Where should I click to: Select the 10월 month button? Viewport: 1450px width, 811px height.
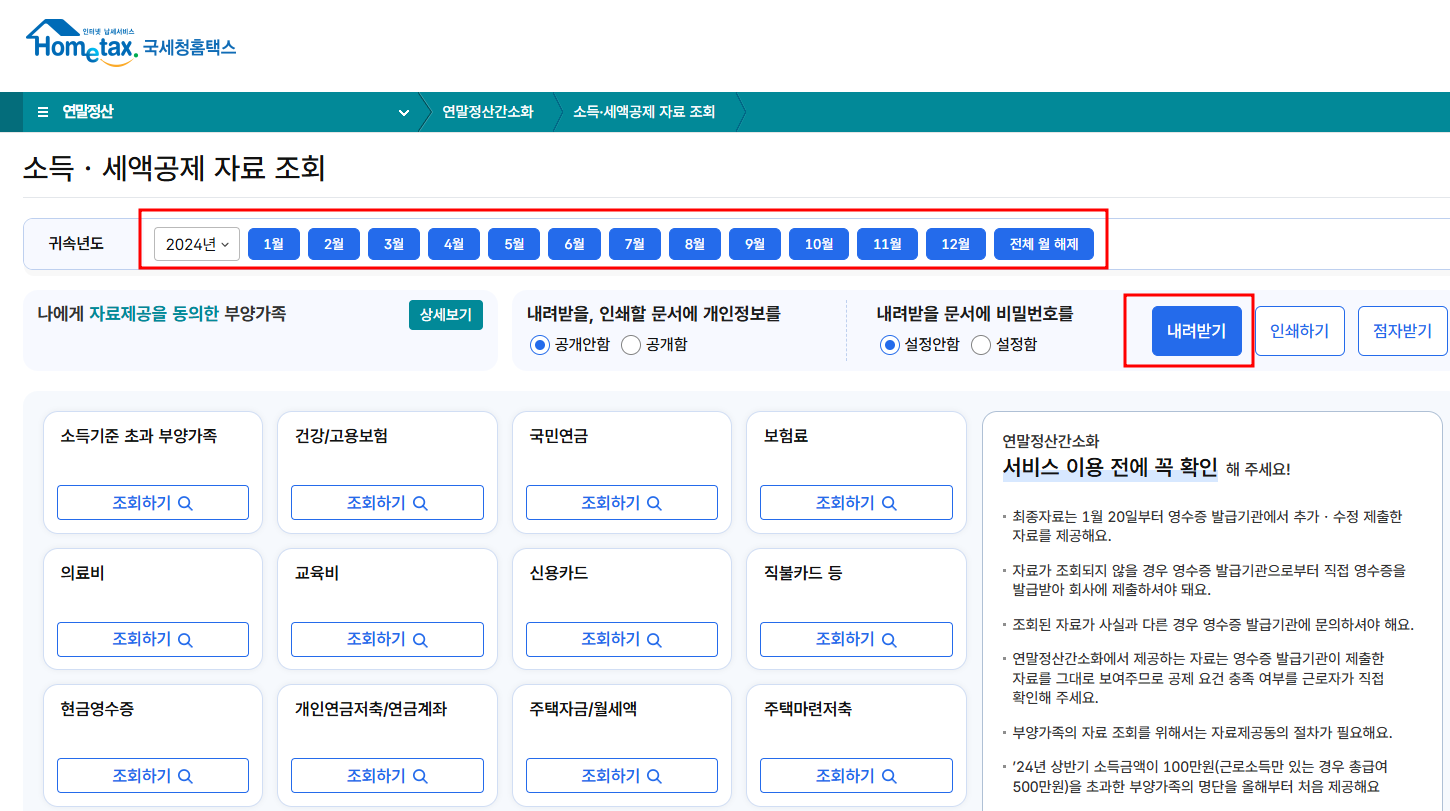pos(819,244)
